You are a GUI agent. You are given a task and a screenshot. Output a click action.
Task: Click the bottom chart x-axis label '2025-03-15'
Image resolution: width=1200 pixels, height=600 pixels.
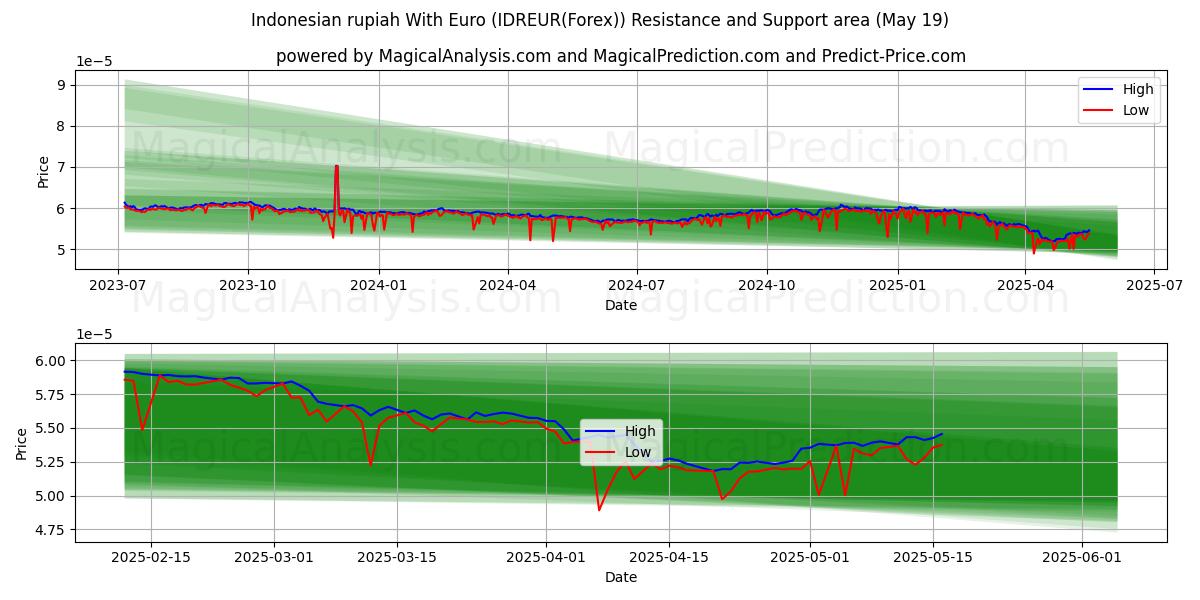tap(397, 558)
